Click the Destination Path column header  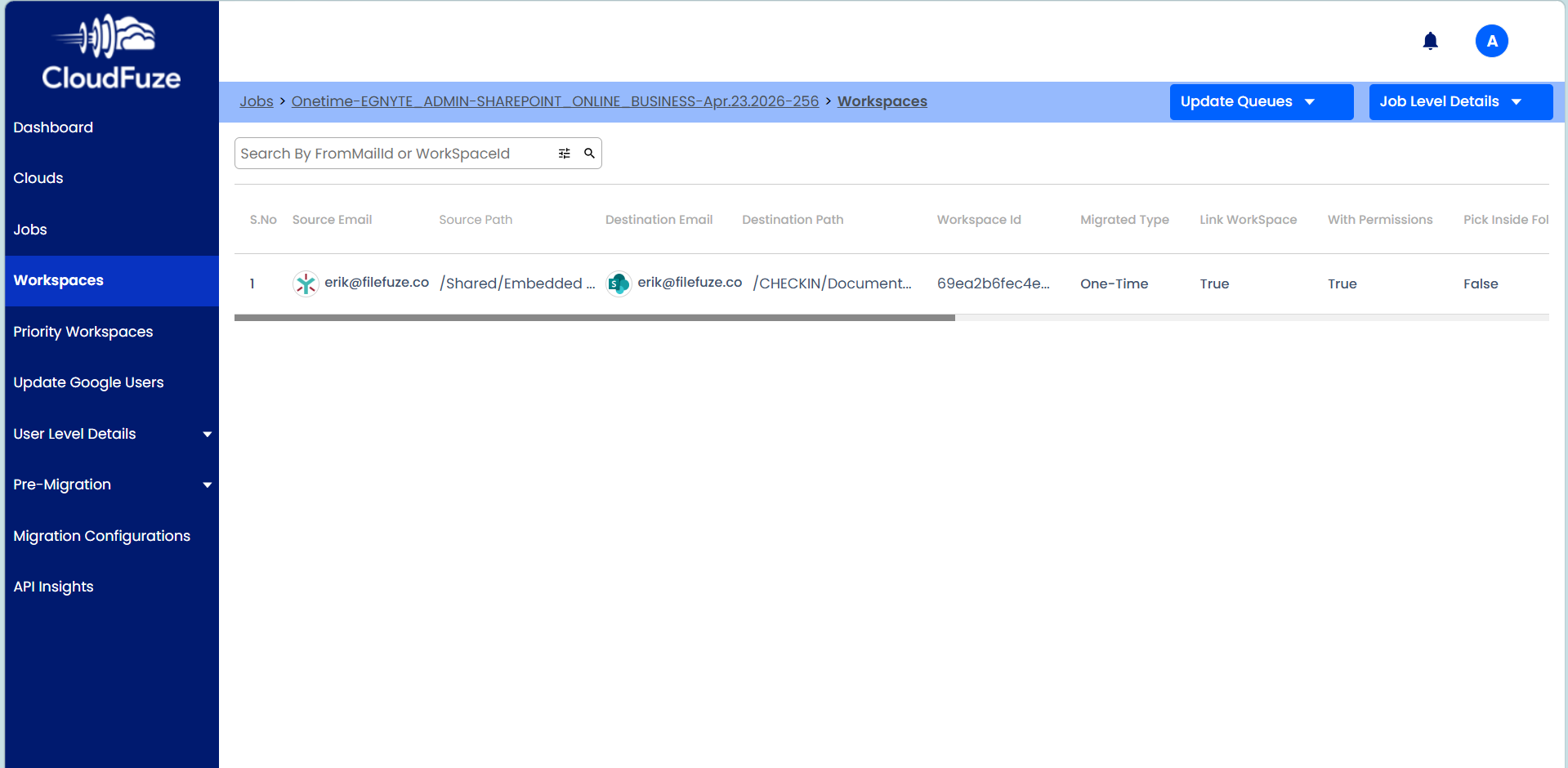793,220
